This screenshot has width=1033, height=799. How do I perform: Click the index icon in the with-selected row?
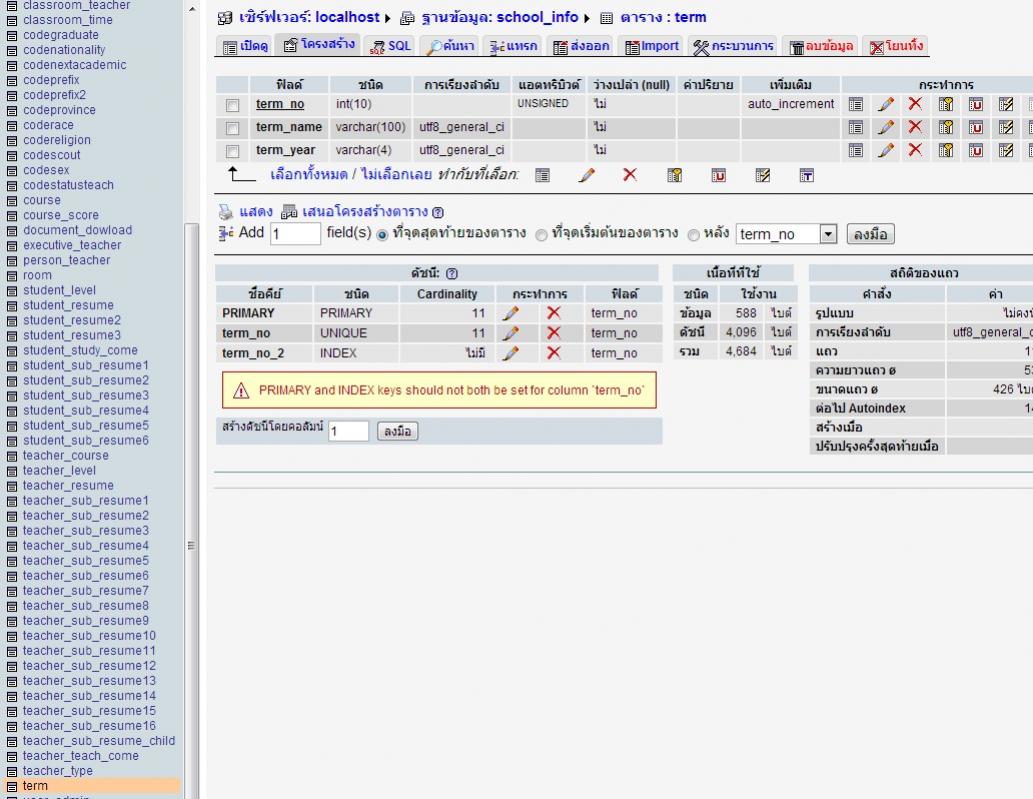tap(763, 175)
